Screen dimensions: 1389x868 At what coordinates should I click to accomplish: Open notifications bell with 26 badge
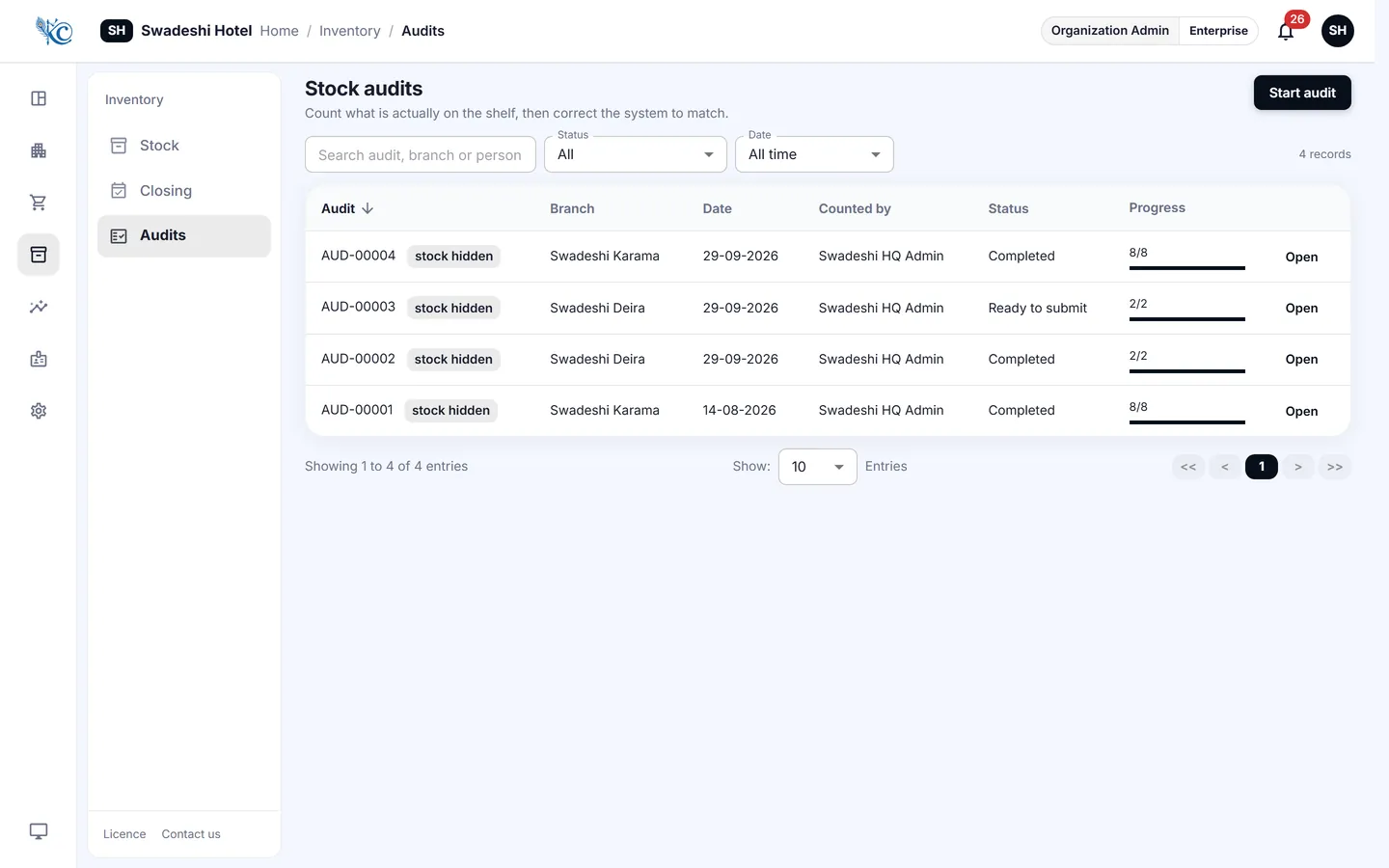pos(1286,31)
